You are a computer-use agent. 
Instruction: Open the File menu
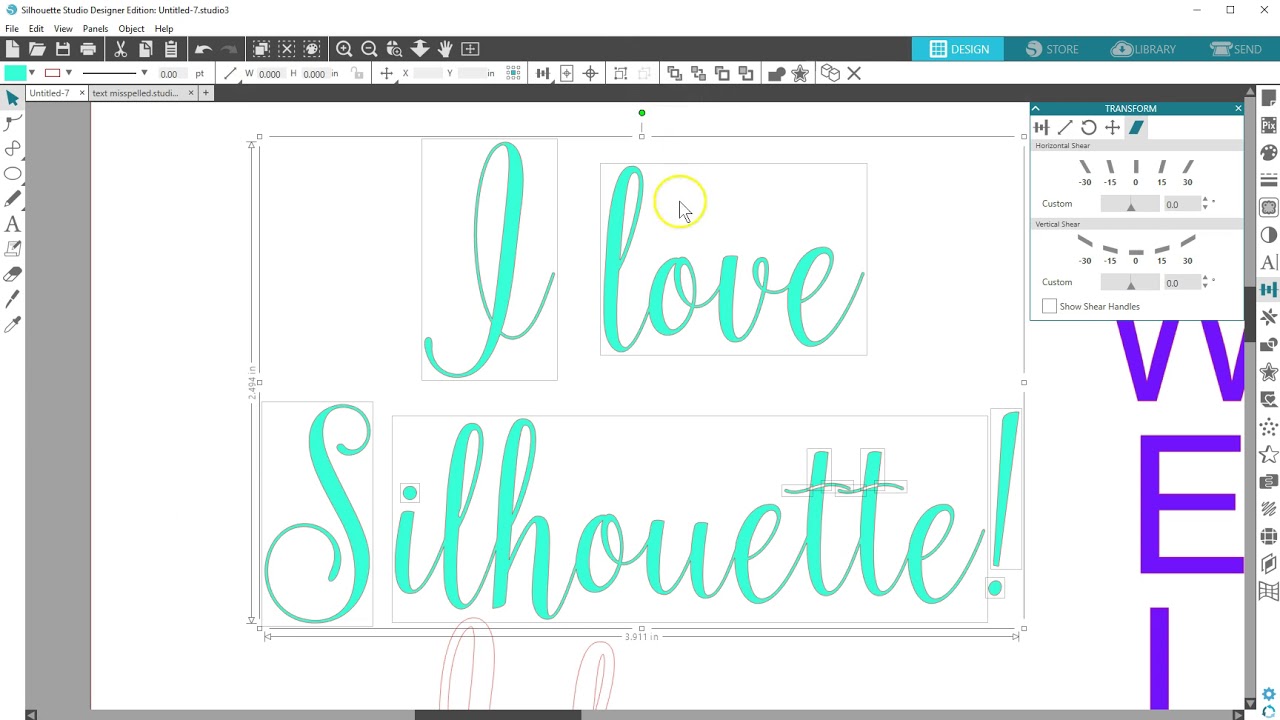pyautogui.click(x=12, y=29)
